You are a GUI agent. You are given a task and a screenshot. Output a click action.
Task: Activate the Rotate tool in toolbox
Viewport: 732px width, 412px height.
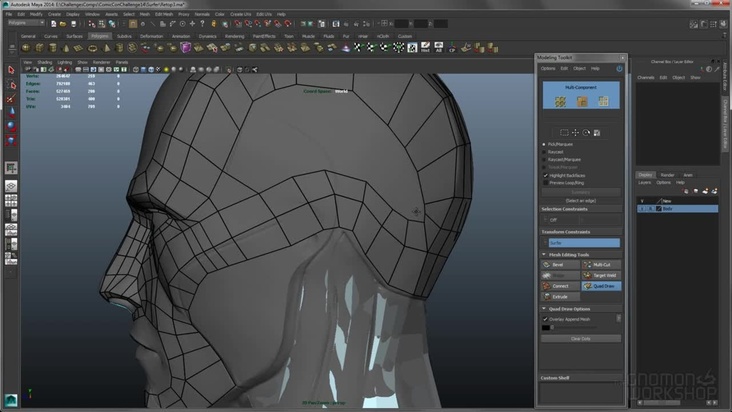coord(11,124)
